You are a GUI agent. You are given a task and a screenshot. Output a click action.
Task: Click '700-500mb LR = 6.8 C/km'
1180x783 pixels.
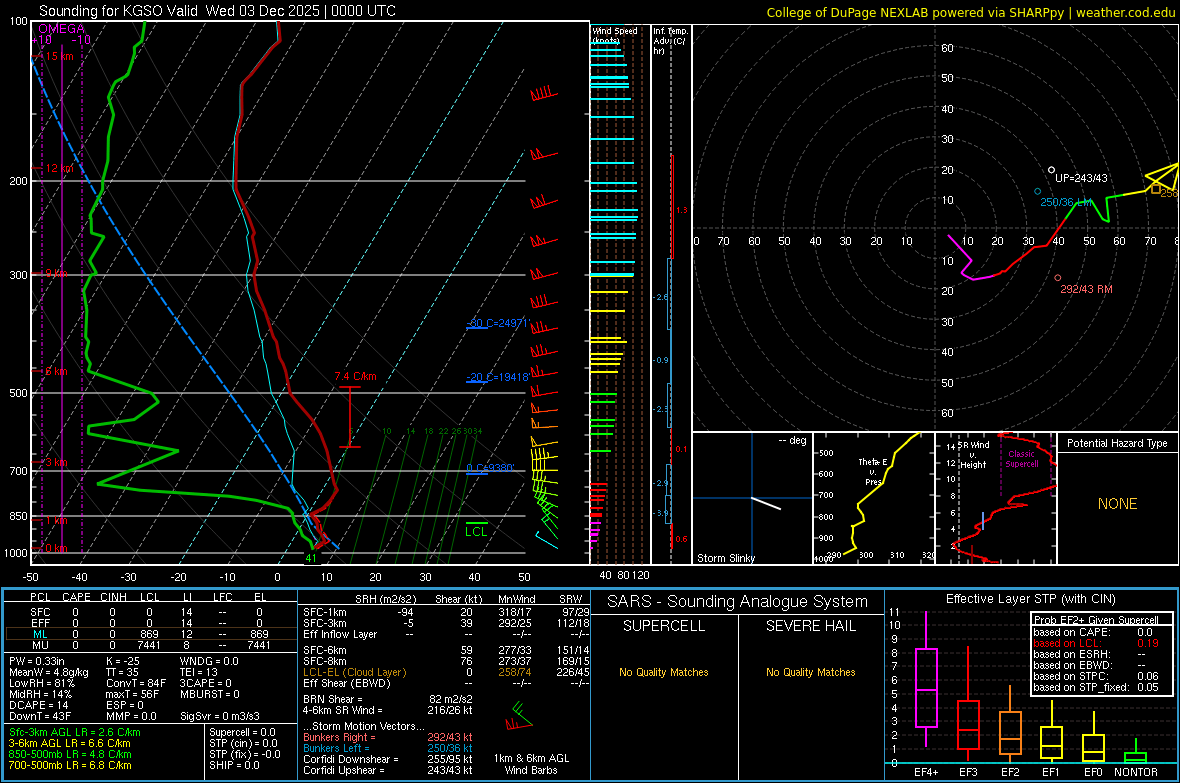point(70,765)
